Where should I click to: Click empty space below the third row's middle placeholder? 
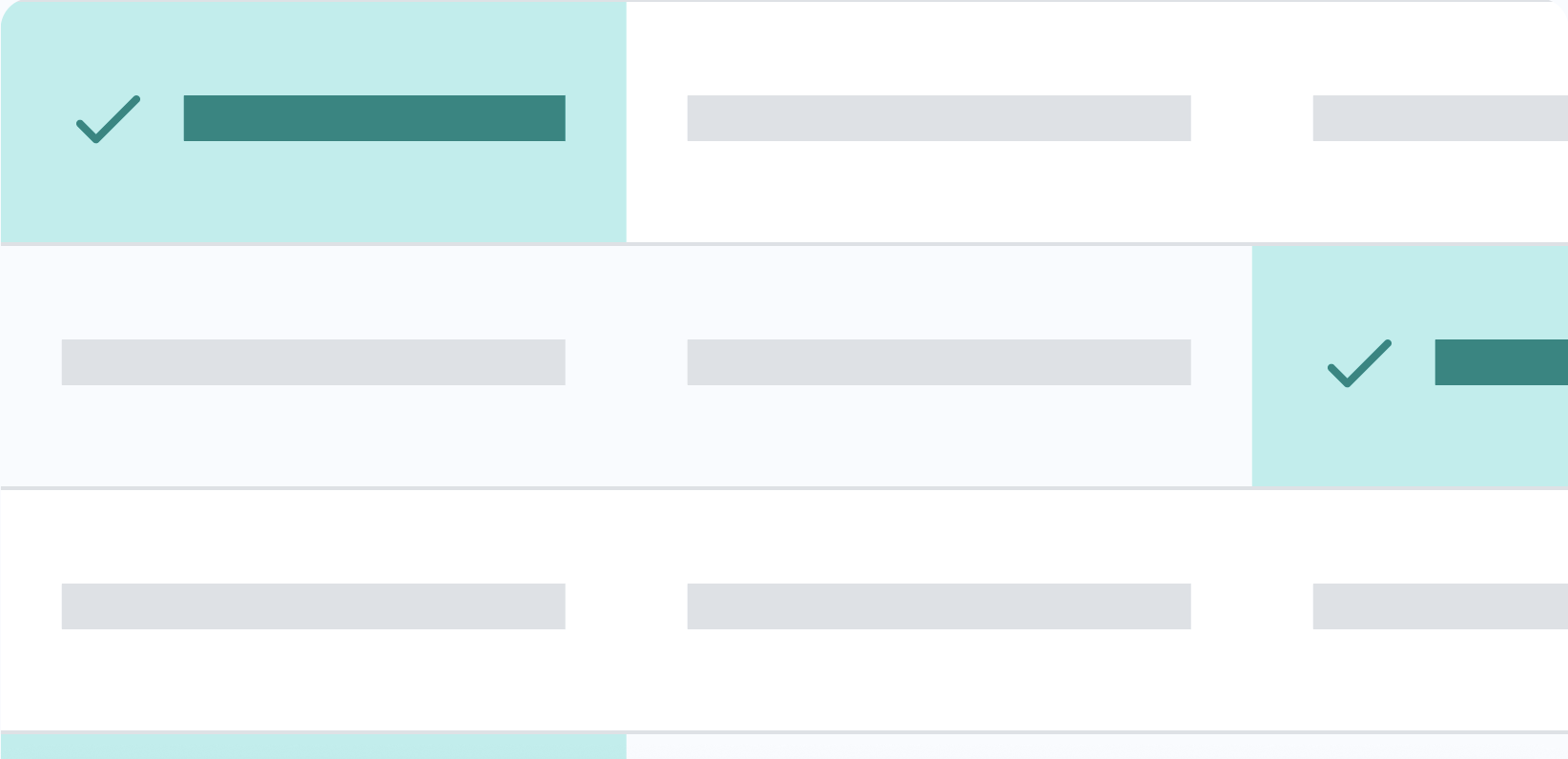(939, 679)
